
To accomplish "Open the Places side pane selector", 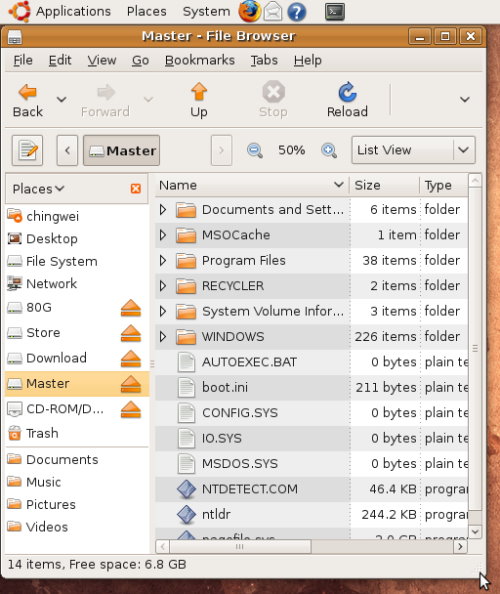I will tap(38, 189).
